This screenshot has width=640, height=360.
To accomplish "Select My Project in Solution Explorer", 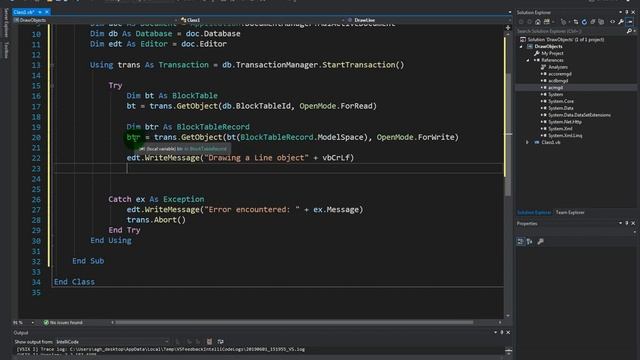I will (552, 53).
